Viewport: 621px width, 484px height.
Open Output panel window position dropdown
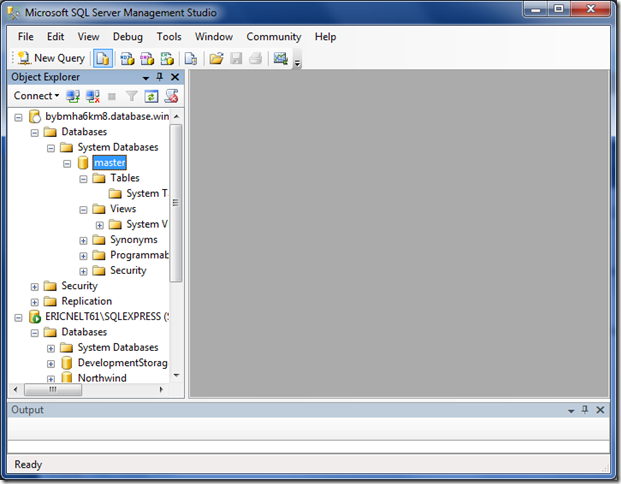(x=571, y=411)
